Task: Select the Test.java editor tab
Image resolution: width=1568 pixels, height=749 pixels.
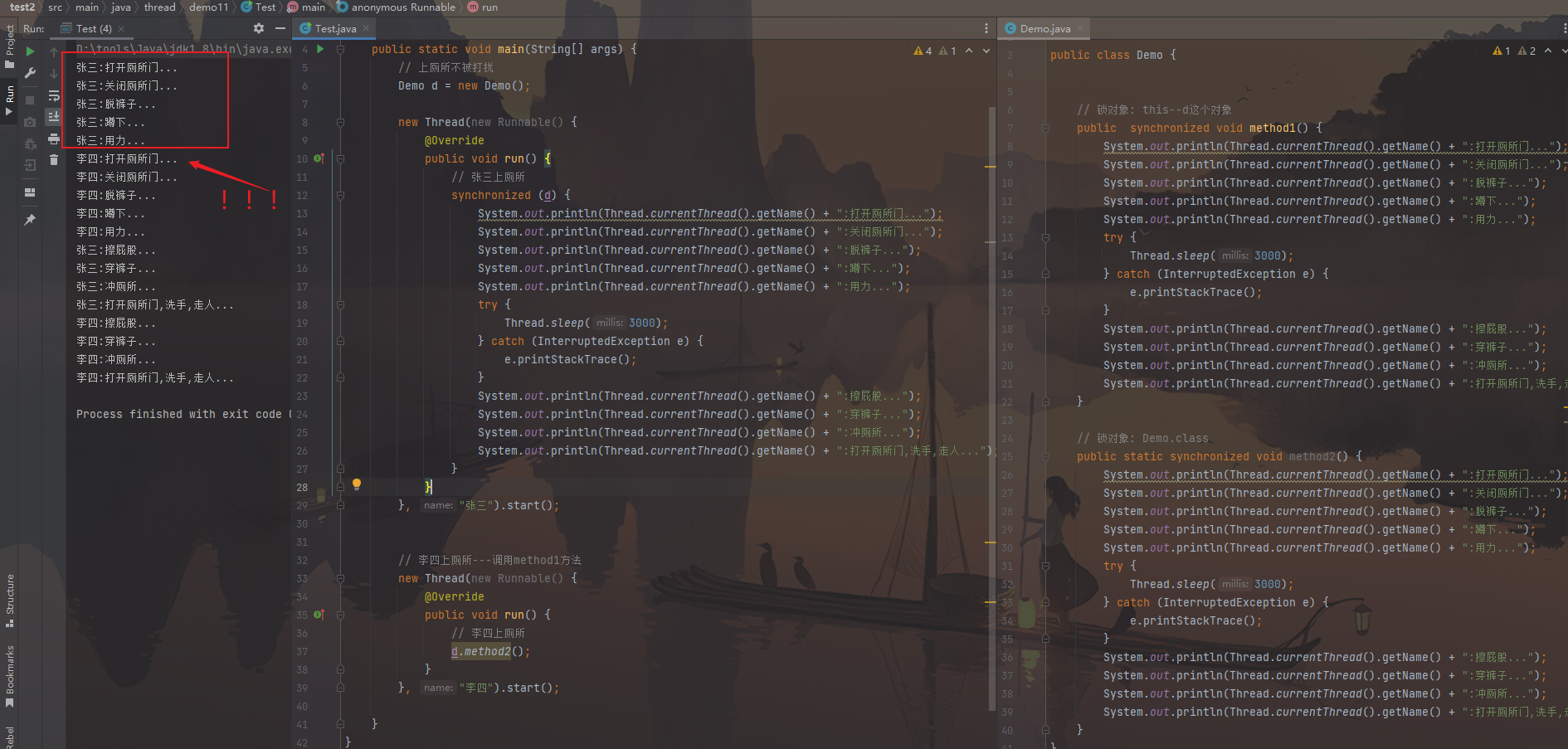Action: click(334, 28)
